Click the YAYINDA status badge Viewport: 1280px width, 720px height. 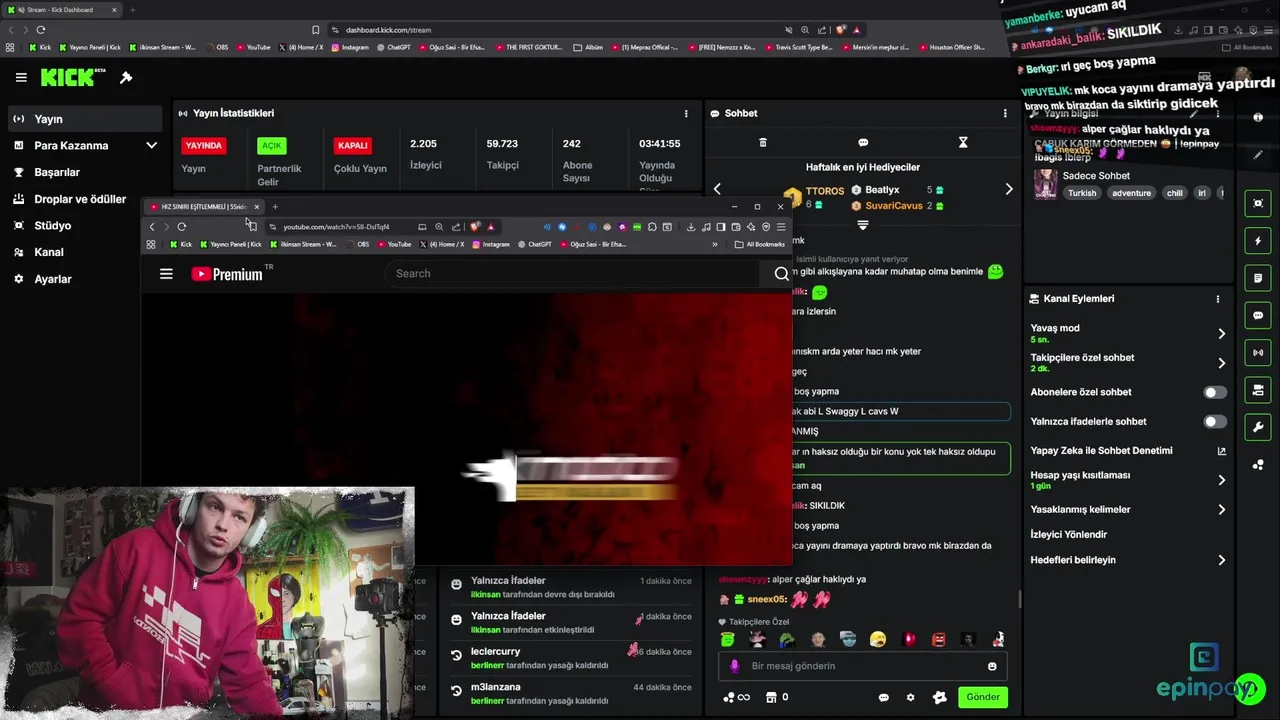pyautogui.click(x=203, y=145)
